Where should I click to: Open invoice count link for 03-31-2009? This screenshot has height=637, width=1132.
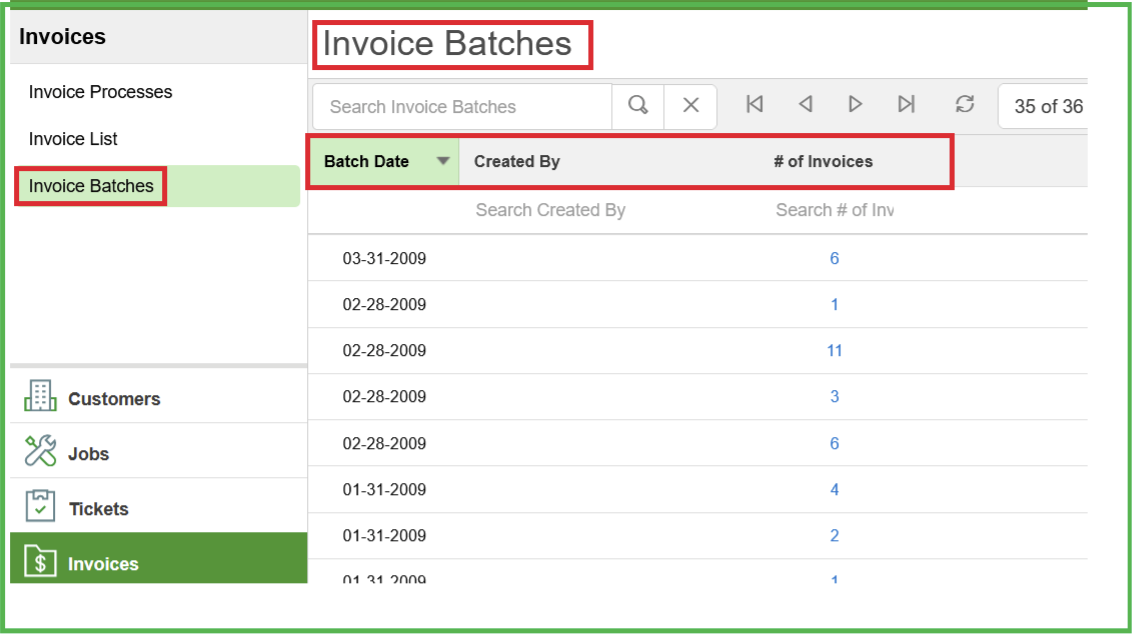point(834,258)
